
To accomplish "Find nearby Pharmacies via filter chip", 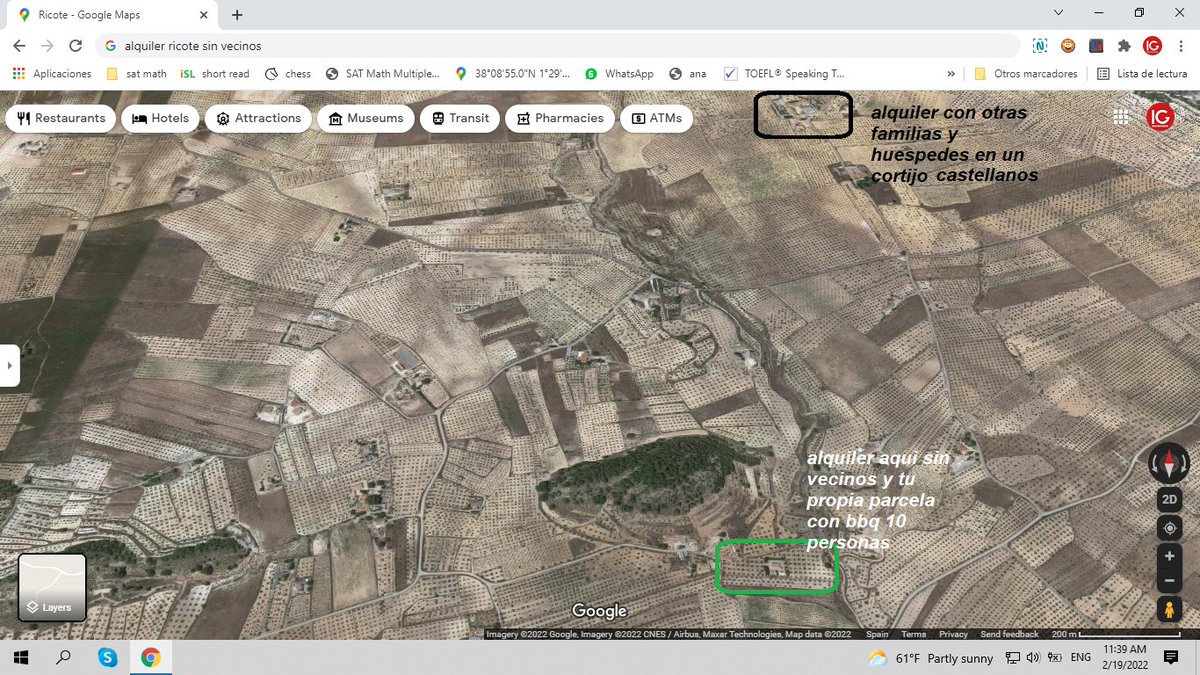I will click(x=560, y=118).
